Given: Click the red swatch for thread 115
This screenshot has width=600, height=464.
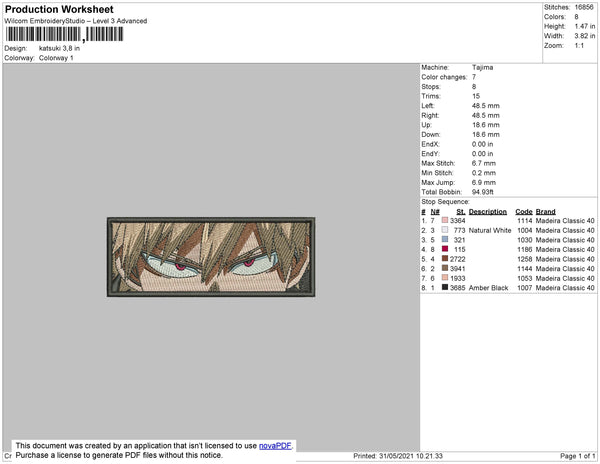Looking at the screenshot, I should [445, 249].
